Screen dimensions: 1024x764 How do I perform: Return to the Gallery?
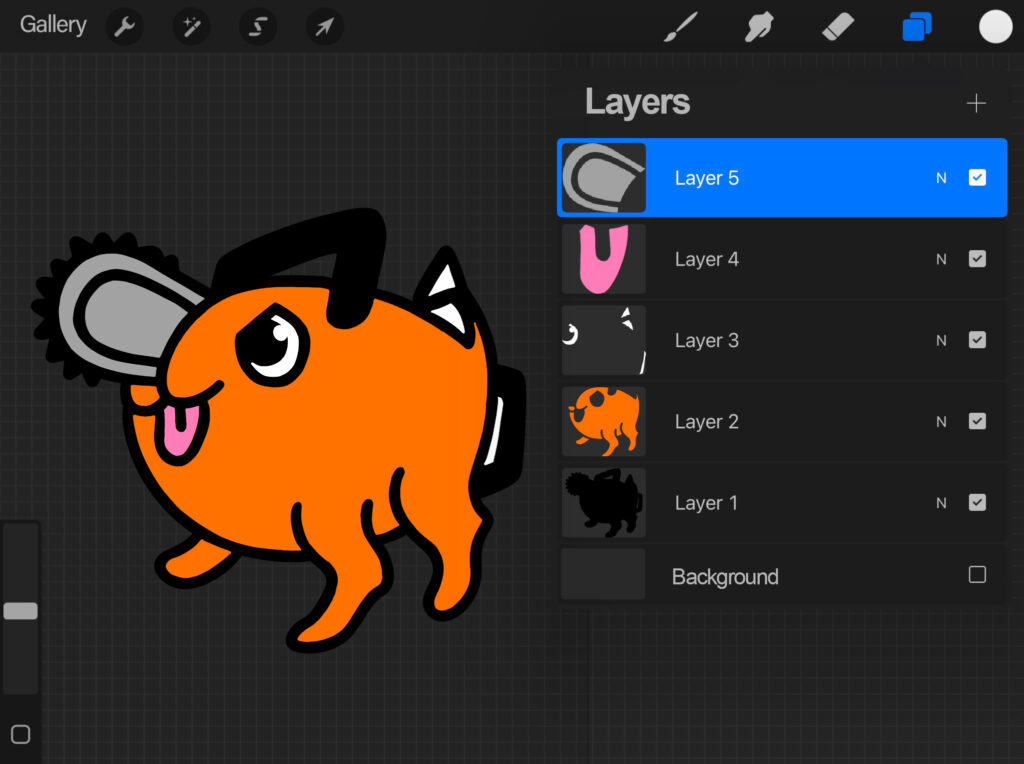(51, 25)
